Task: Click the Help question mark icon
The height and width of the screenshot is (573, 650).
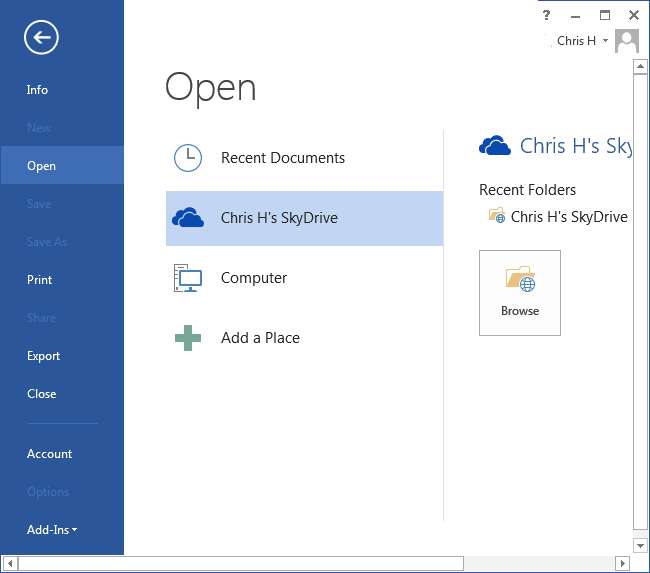Action: click(547, 15)
